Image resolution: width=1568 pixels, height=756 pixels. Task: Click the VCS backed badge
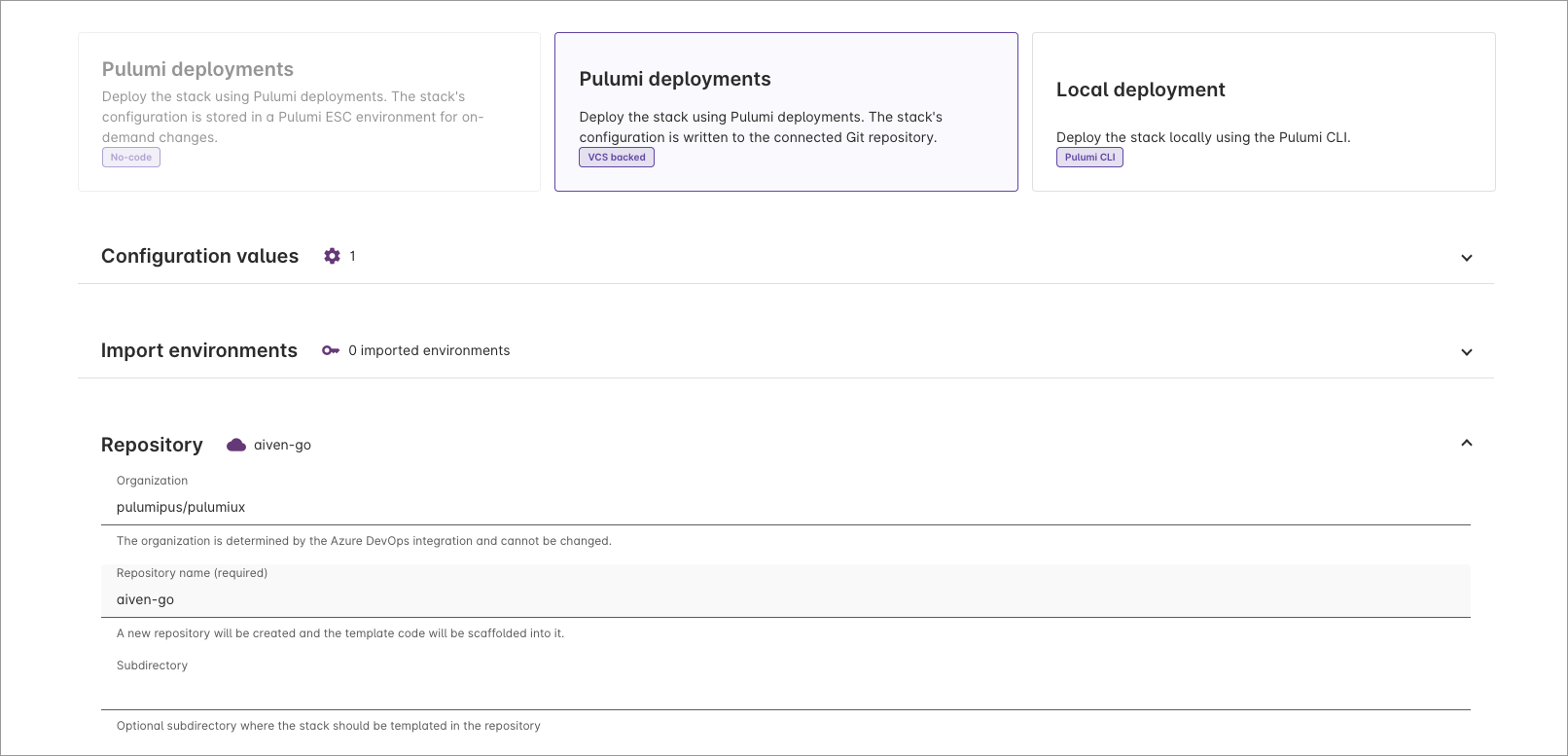[x=617, y=158]
